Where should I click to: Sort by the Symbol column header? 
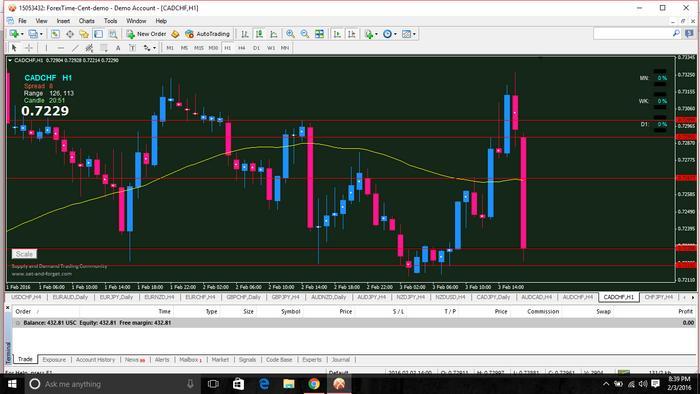pyautogui.click(x=291, y=311)
